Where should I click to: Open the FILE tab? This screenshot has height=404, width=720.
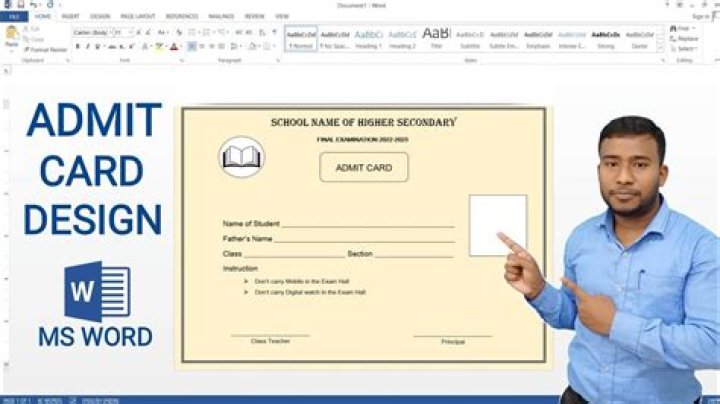[x=14, y=16]
